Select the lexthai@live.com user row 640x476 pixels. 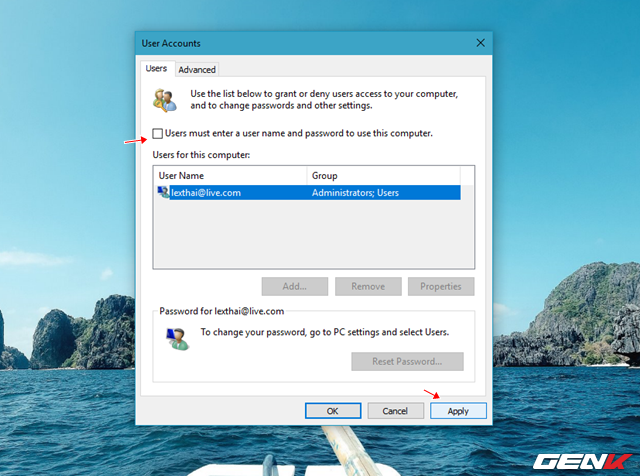coord(309,193)
